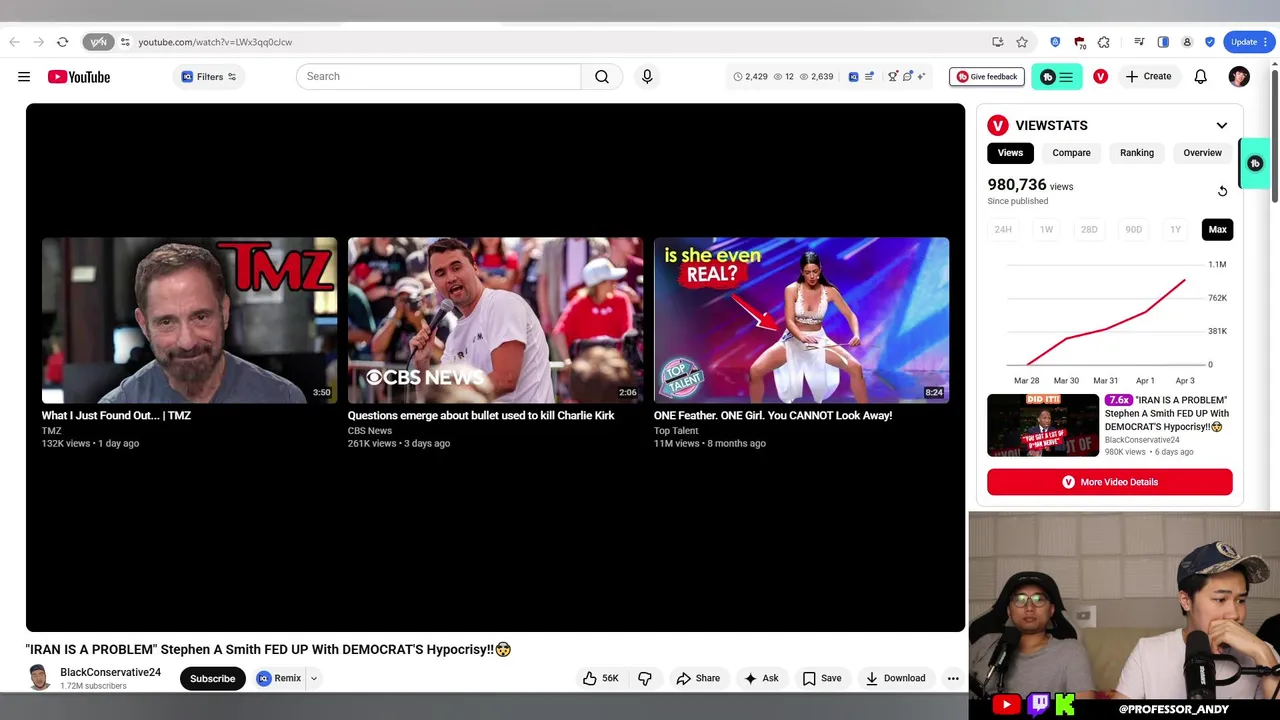The width and height of the screenshot is (1280, 720).
Task: Toggle the VPN badge in address bar
Action: (98, 42)
